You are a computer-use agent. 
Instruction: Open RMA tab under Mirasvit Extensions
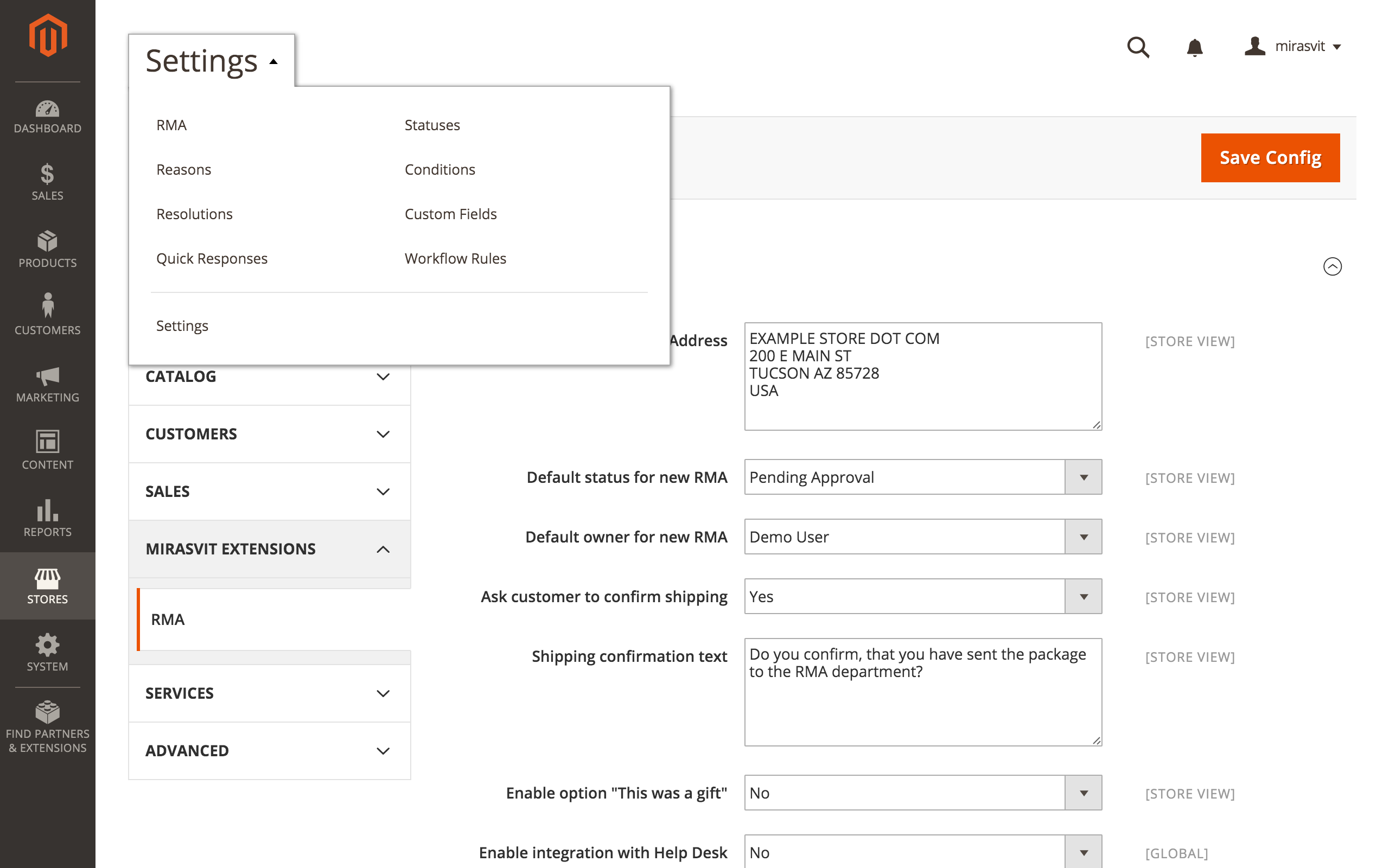[274, 620]
